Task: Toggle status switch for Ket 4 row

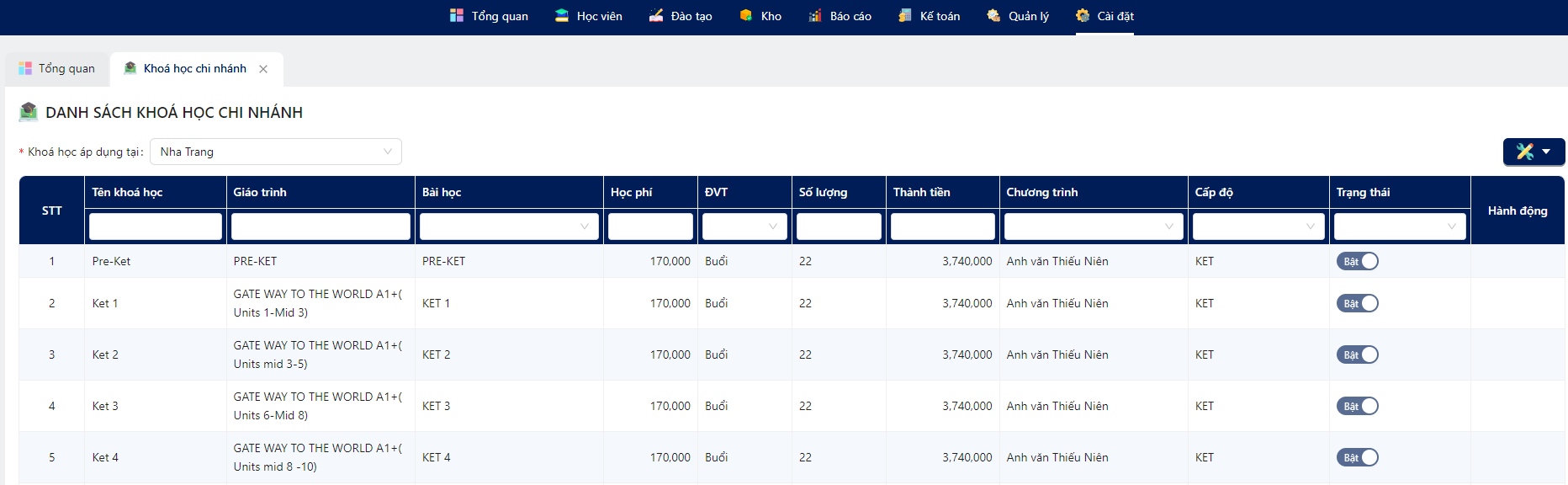Action: tap(1357, 457)
